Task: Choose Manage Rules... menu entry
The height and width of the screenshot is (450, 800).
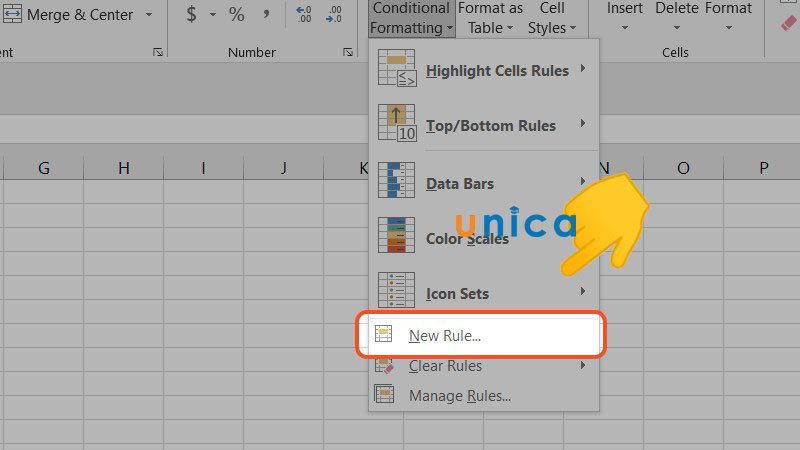Action: 483,395
